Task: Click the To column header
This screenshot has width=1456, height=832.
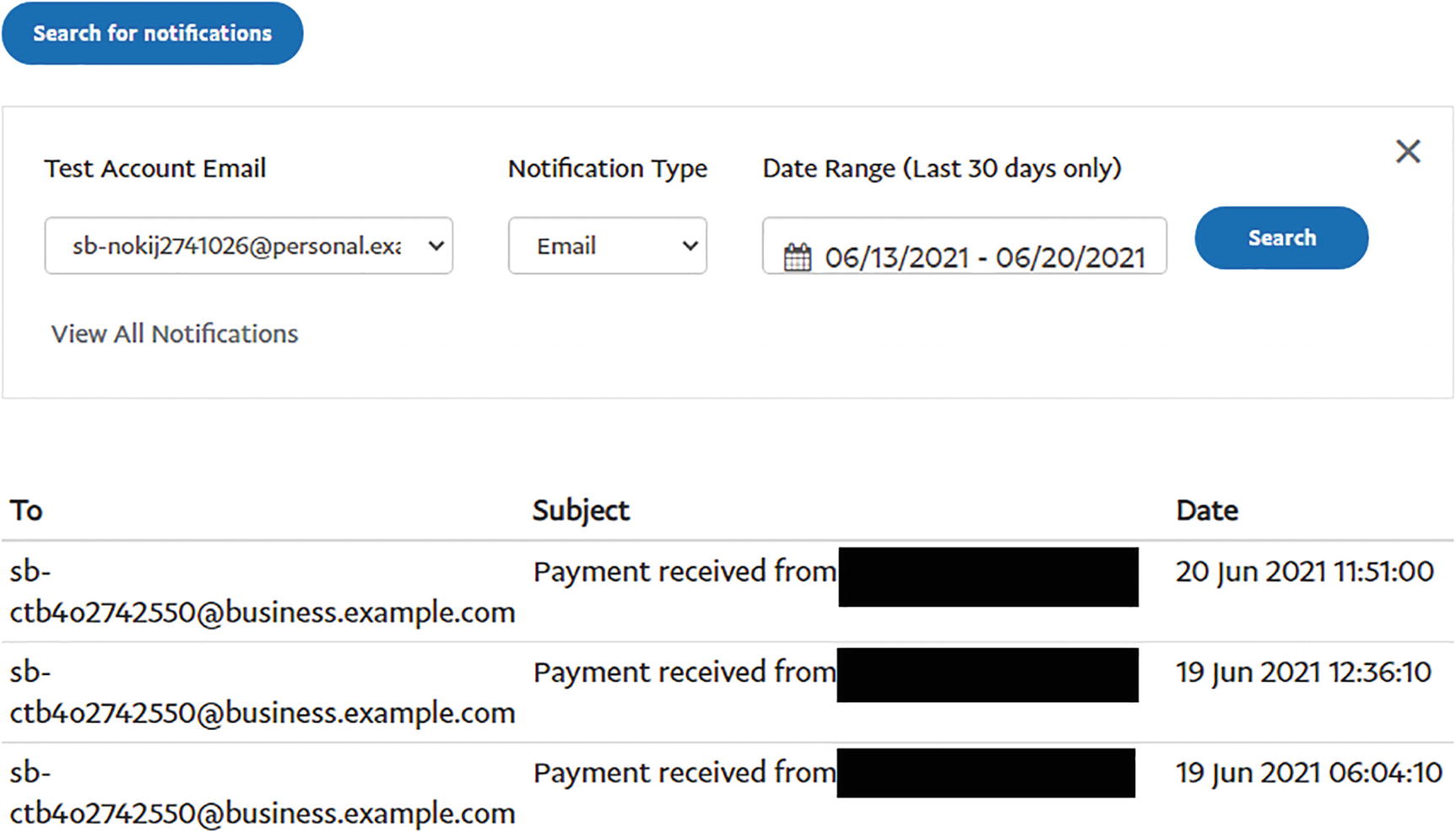Action: coord(26,511)
